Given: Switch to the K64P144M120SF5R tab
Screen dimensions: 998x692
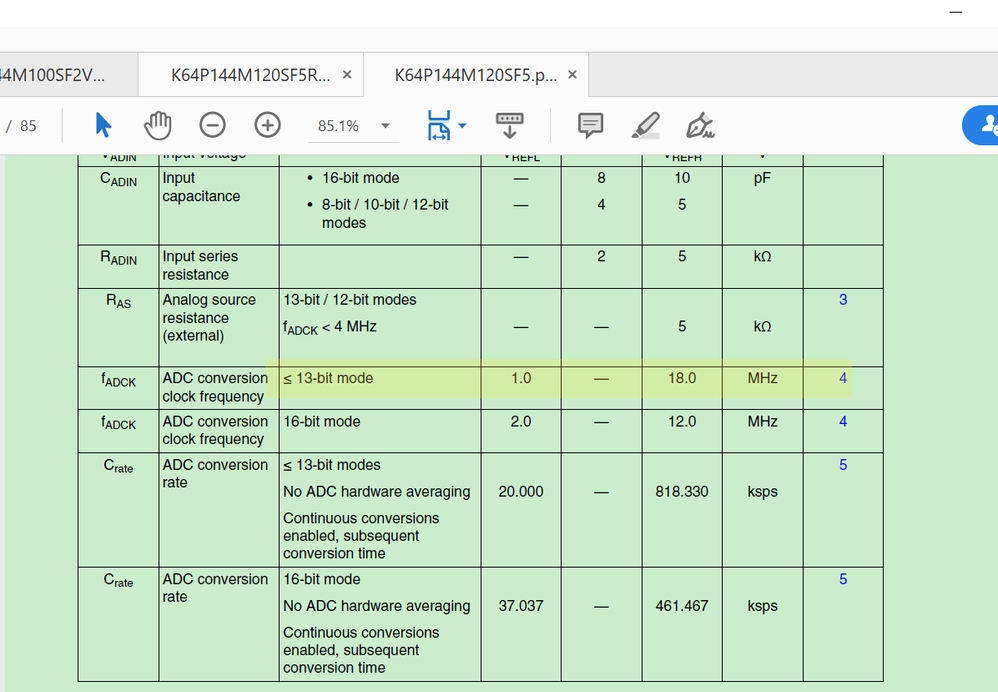Looking at the screenshot, I should [251, 75].
